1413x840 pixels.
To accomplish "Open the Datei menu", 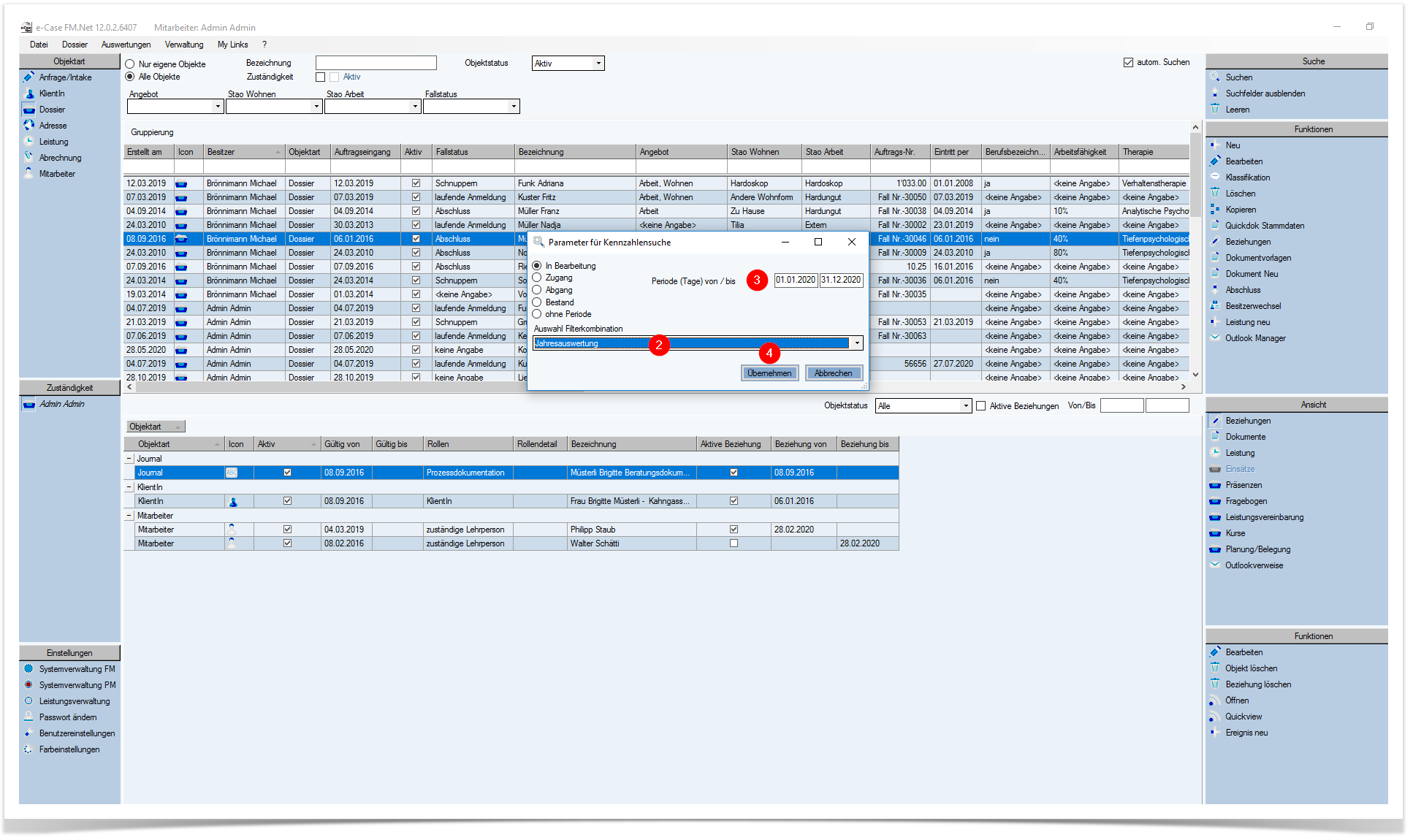I will 39,45.
